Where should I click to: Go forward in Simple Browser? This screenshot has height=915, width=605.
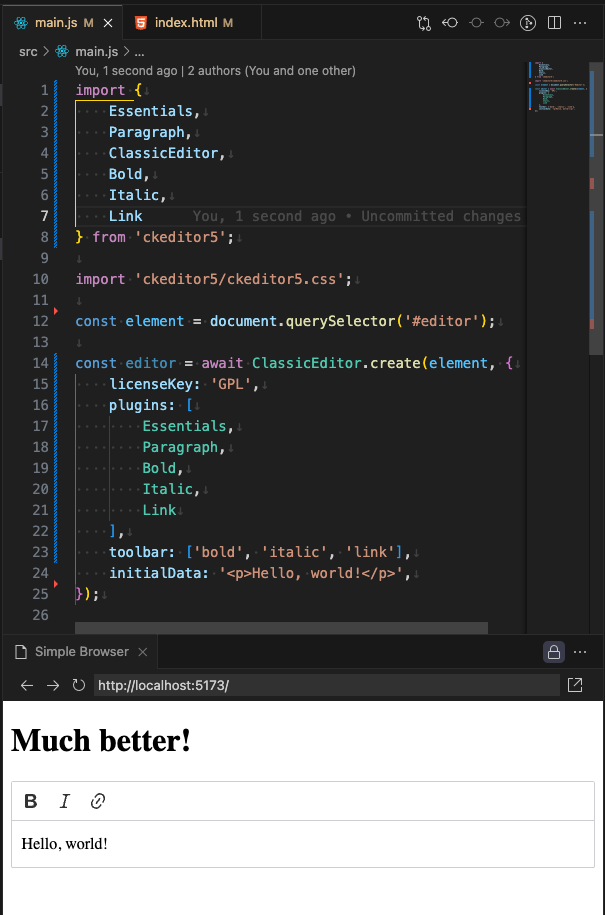[53, 685]
